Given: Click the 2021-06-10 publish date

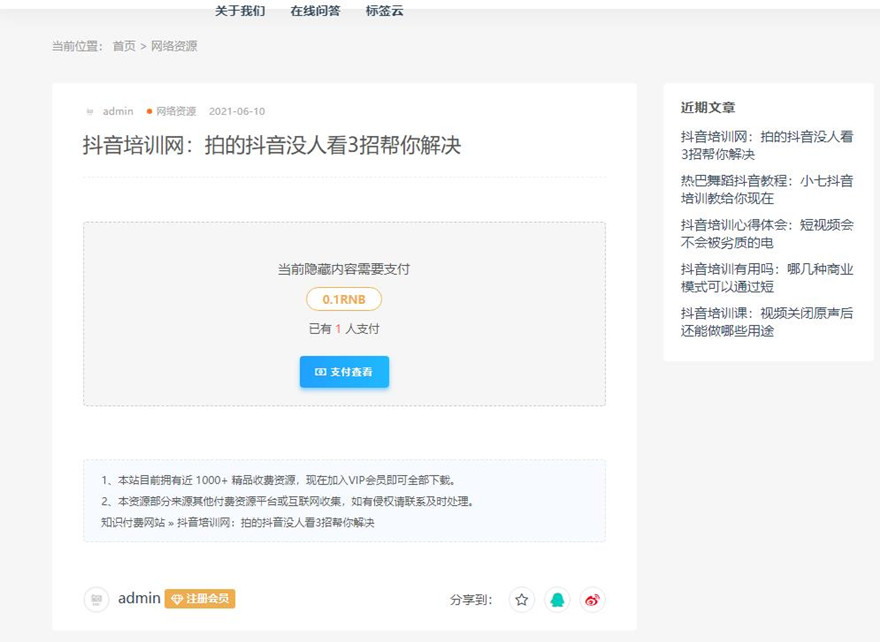Looking at the screenshot, I should (237, 111).
